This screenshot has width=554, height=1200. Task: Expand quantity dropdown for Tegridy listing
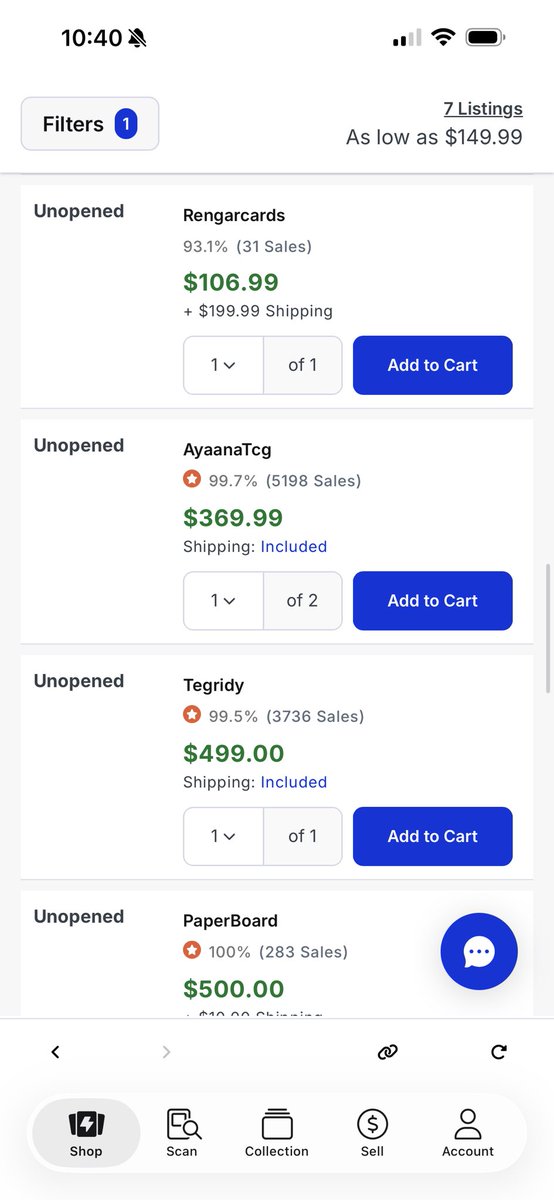(x=223, y=836)
